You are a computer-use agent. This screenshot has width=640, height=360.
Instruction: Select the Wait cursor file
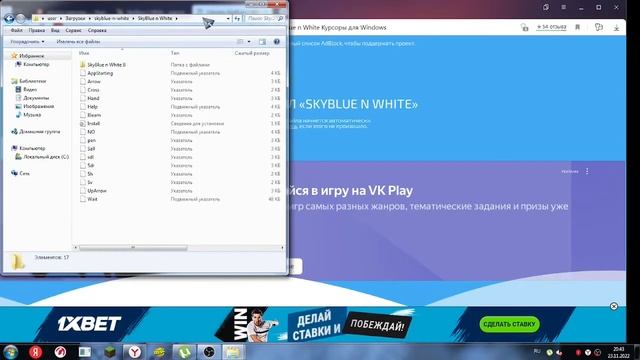coord(92,199)
